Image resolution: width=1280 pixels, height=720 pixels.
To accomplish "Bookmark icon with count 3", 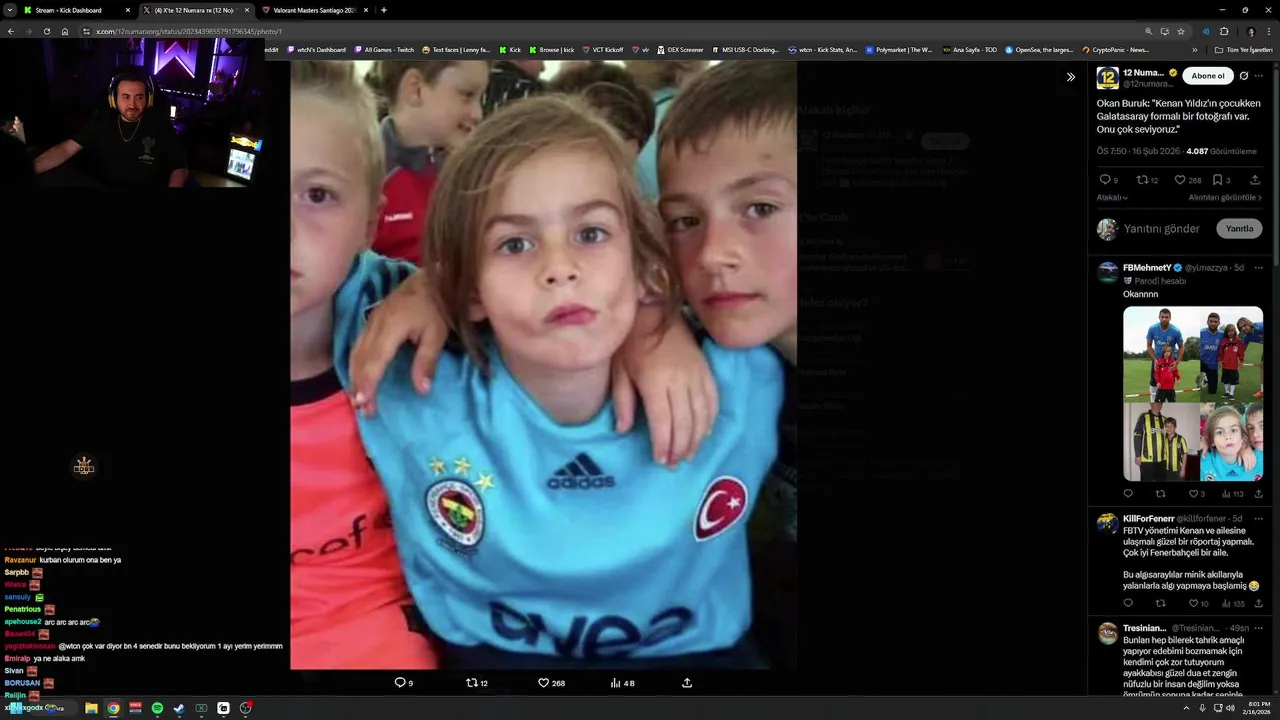I will point(1218,180).
